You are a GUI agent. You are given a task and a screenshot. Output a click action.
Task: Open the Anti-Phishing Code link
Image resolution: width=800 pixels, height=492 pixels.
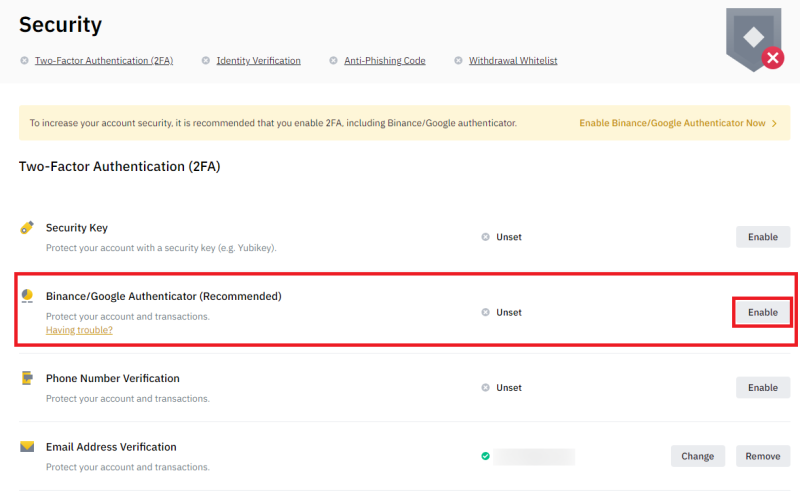pos(385,60)
